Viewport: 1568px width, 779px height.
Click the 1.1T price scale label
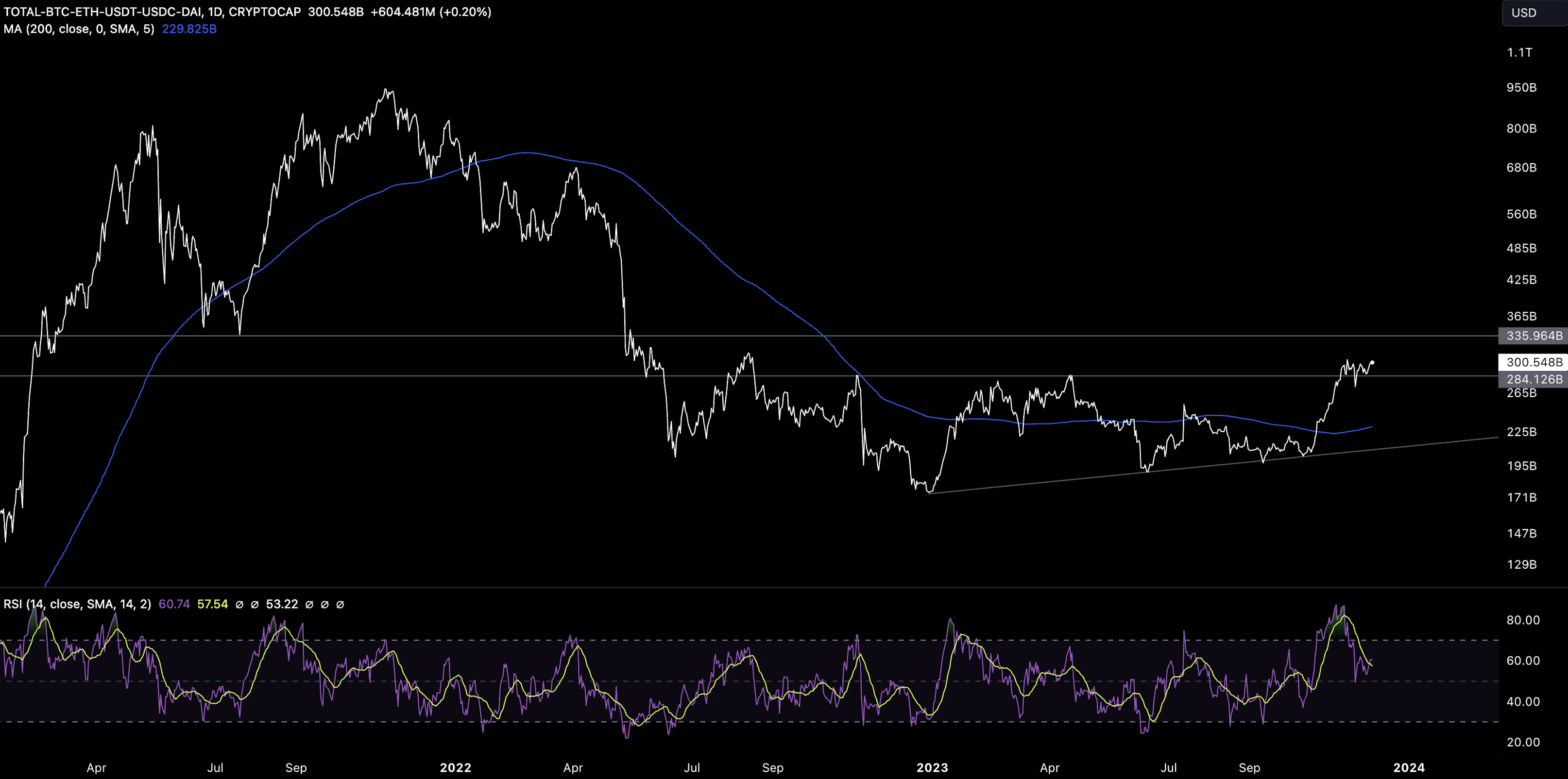1519,52
